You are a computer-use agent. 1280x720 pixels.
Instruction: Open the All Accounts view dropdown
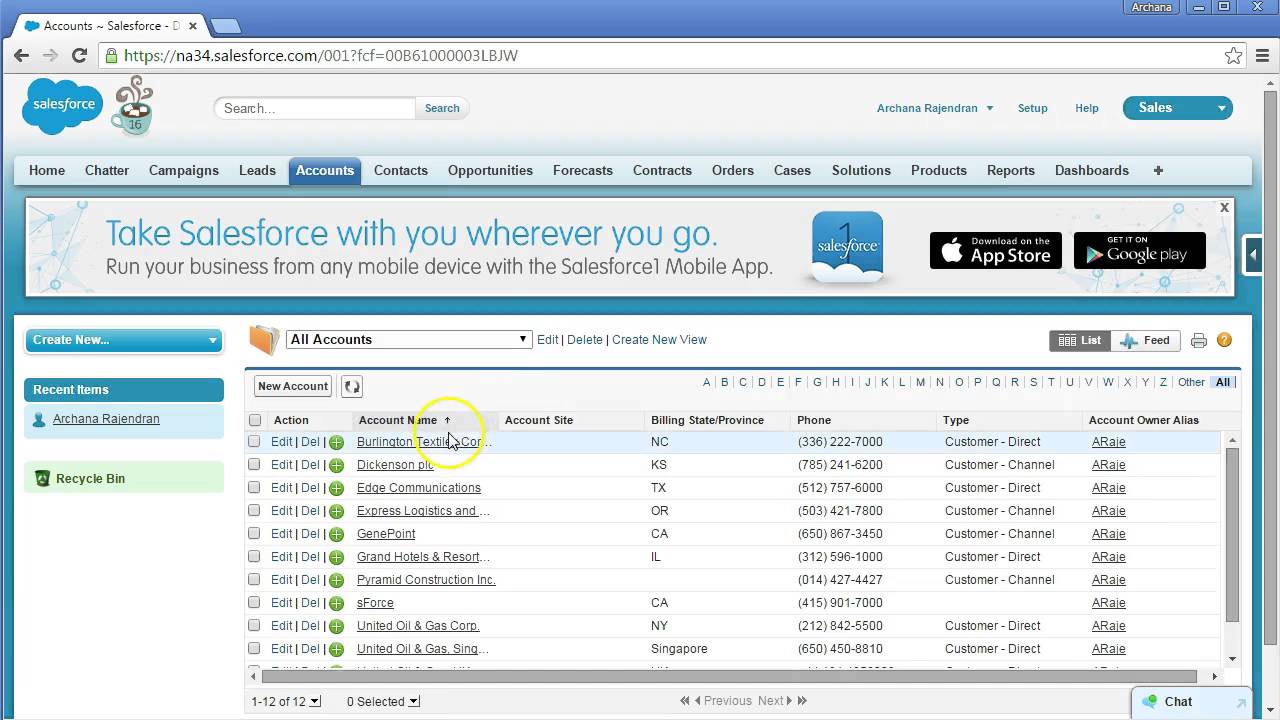coord(408,340)
